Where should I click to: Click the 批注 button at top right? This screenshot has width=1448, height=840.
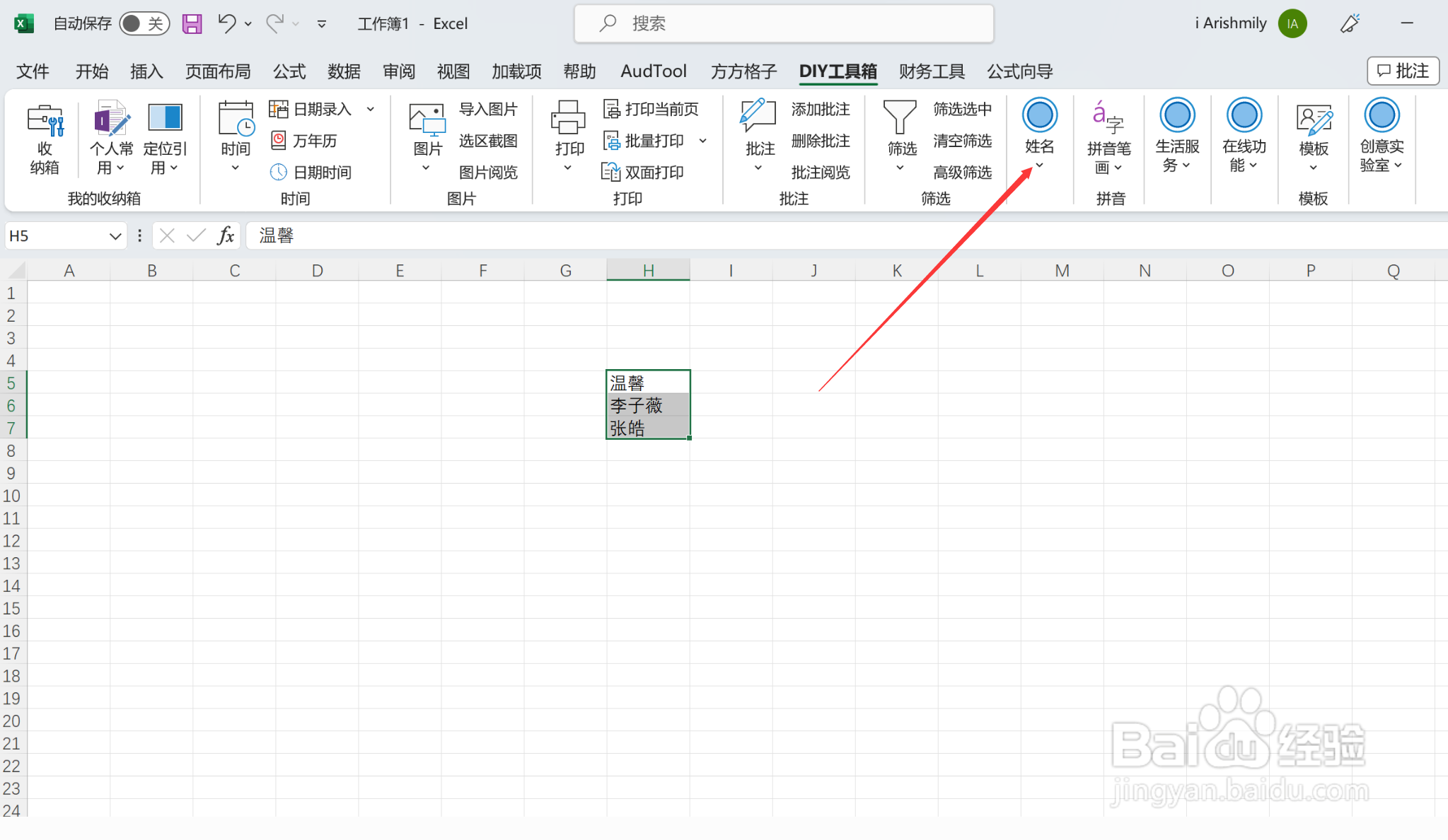pyautogui.click(x=1403, y=71)
